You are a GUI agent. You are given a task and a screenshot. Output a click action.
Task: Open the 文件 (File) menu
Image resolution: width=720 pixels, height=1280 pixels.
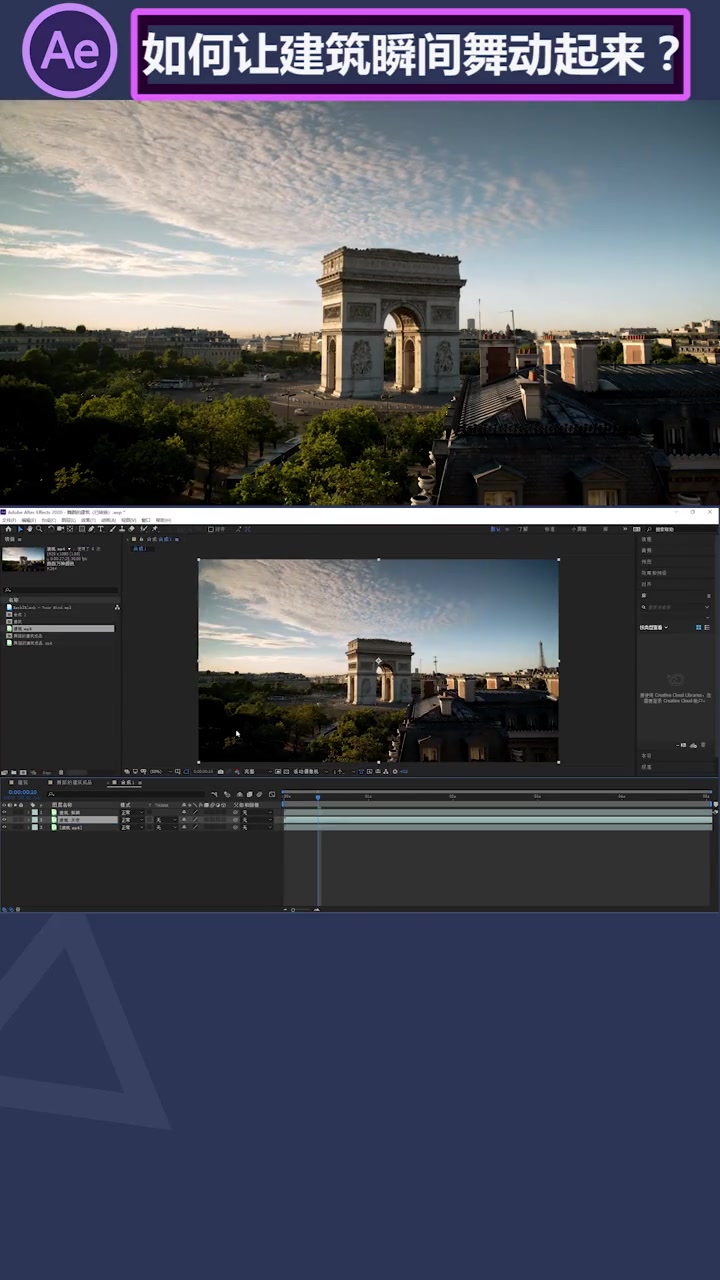8,520
